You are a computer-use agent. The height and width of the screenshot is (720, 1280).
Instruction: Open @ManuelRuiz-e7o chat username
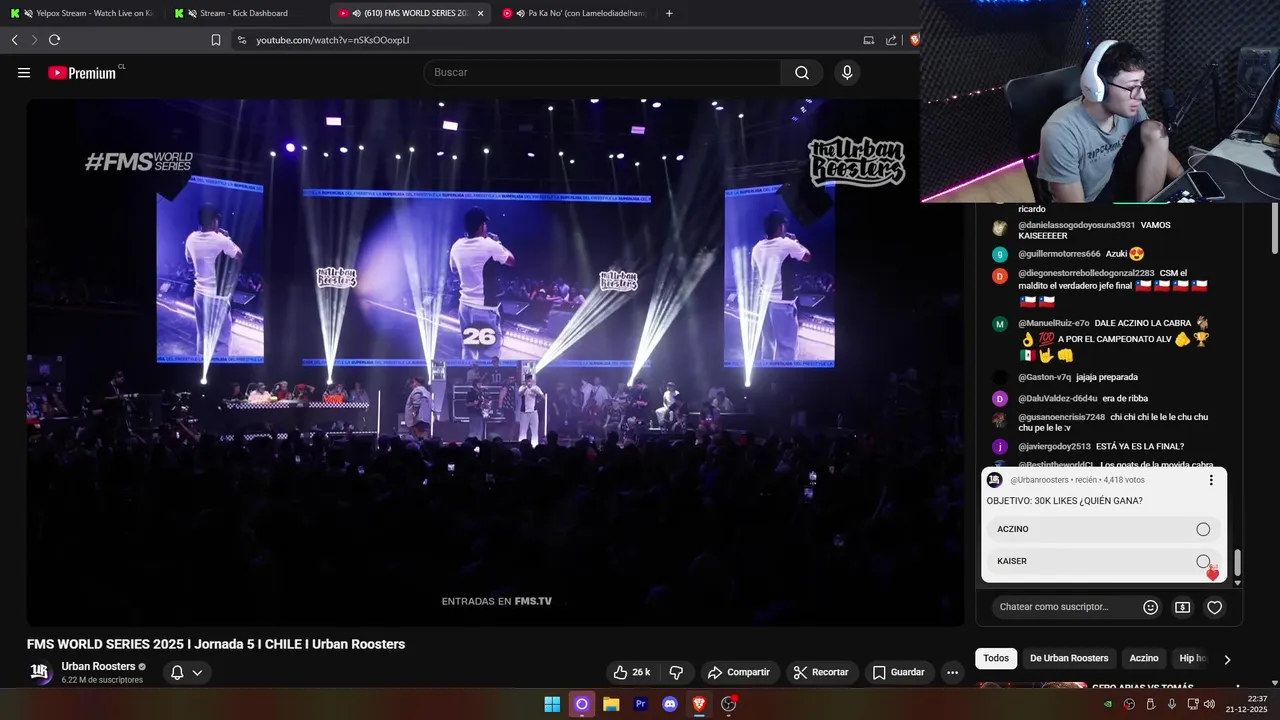click(x=1054, y=323)
